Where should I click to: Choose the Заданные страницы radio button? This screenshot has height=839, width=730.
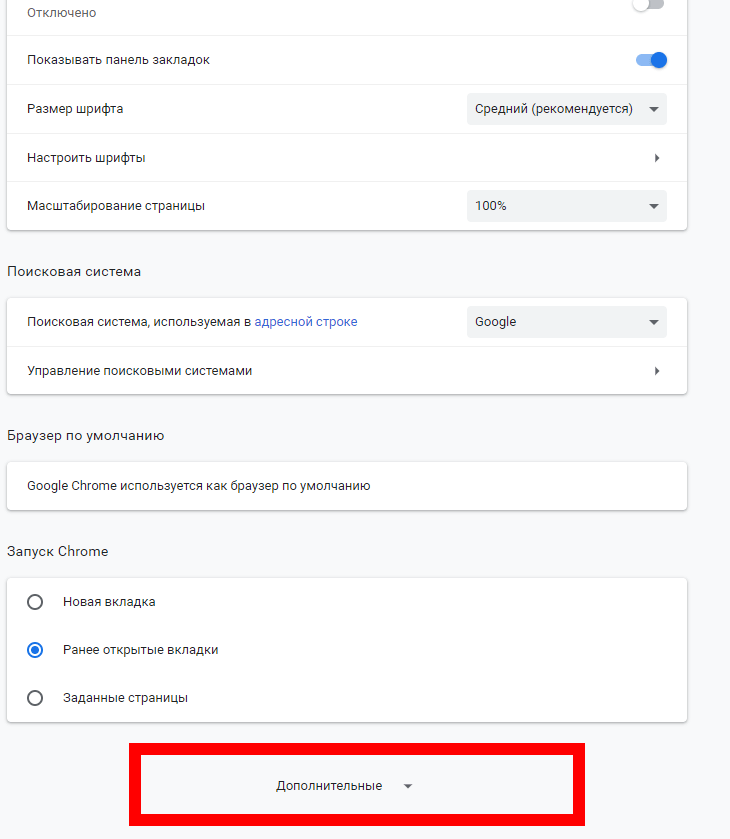point(35,698)
